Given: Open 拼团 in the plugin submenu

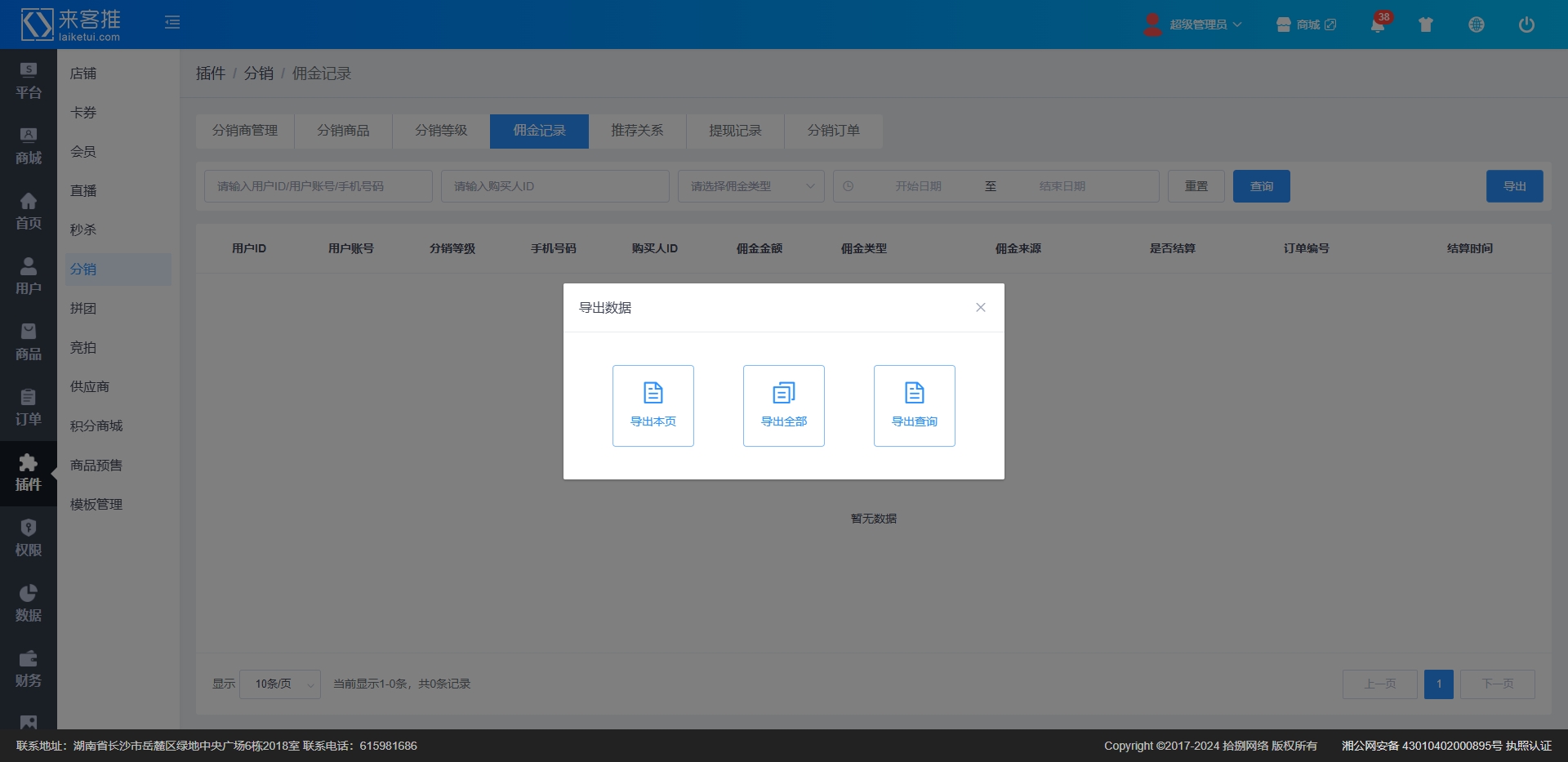Looking at the screenshot, I should tap(83, 308).
